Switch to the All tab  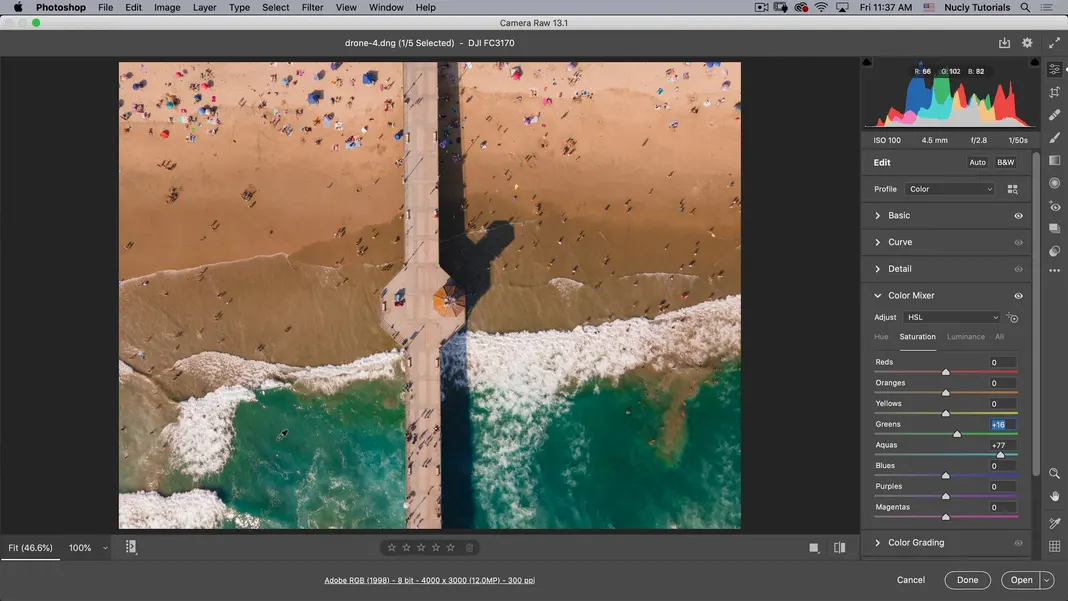pos(999,337)
